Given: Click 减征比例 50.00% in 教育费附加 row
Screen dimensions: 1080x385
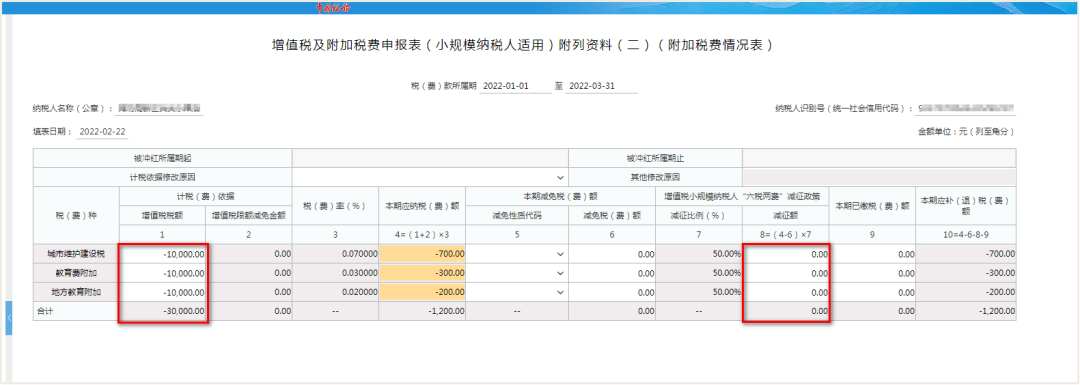Looking at the screenshot, I should coord(699,273).
